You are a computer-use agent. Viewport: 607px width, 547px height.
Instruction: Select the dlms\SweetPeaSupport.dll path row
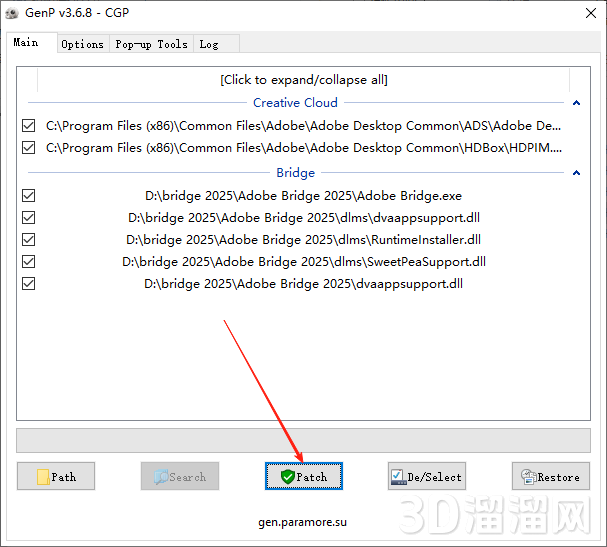coord(304,262)
